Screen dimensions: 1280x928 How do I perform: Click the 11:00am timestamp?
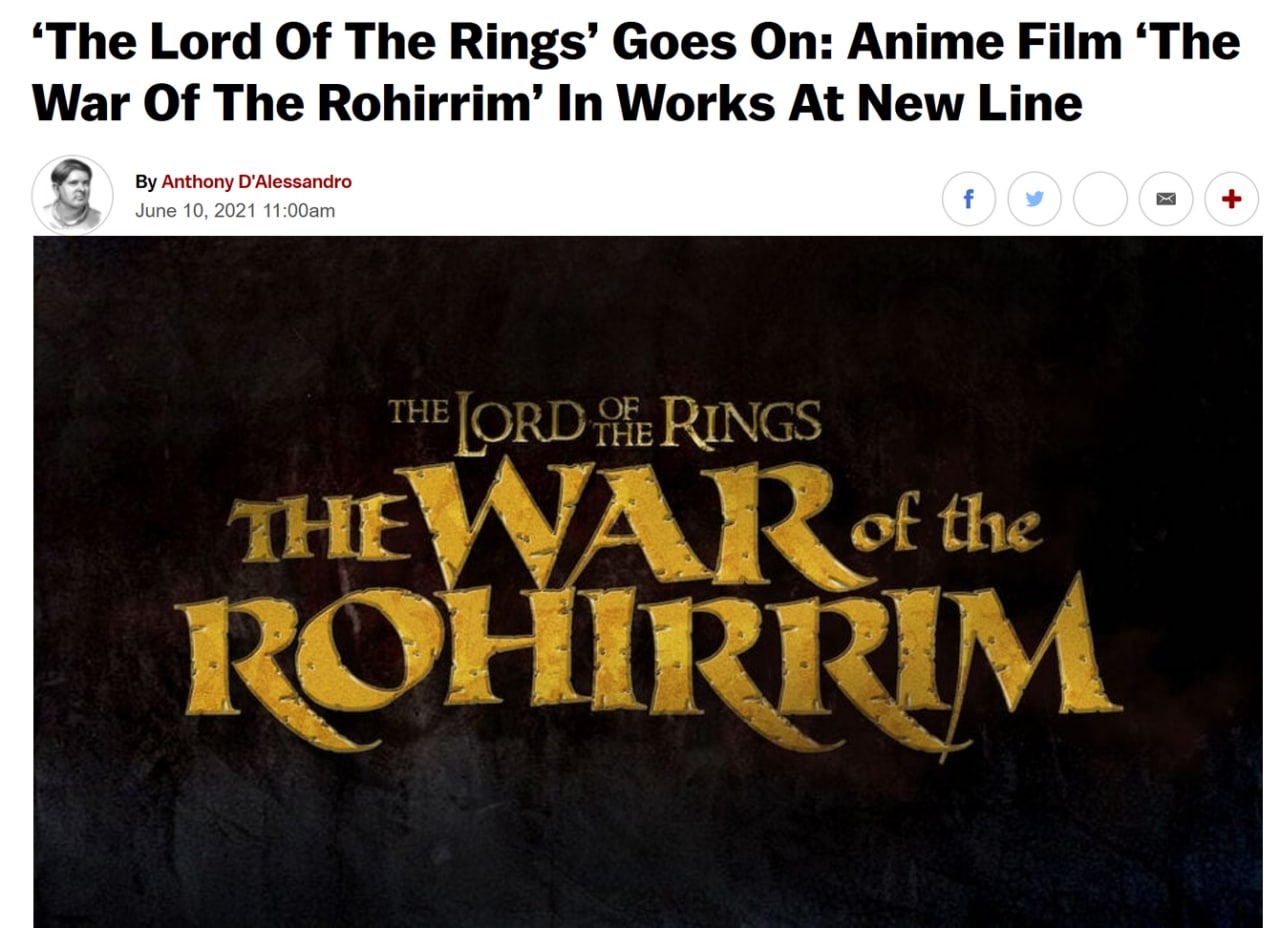(x=297, y=211)
